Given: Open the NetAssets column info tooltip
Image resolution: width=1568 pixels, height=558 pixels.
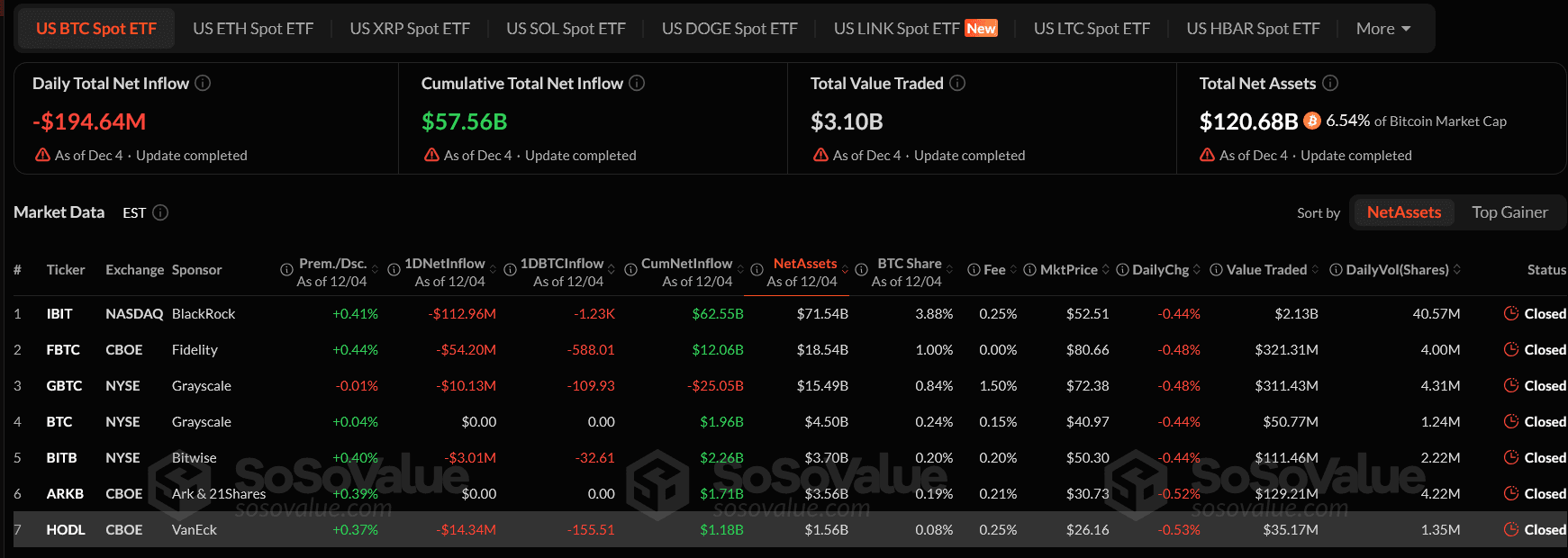Looking at the screenshot, I should click(757, 269).
